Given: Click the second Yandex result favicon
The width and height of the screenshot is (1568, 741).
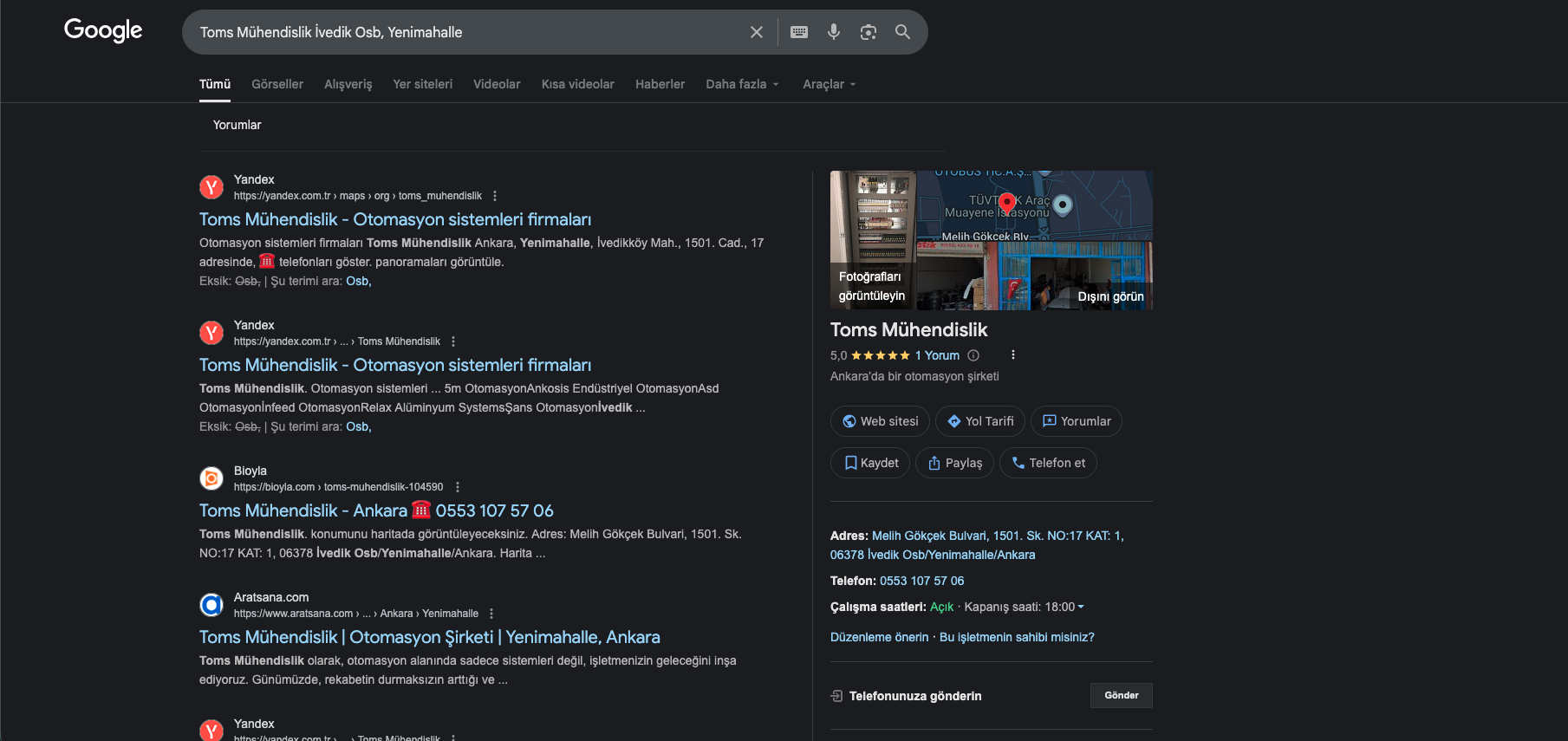Looking at the screenshot, I should (211, 333).
